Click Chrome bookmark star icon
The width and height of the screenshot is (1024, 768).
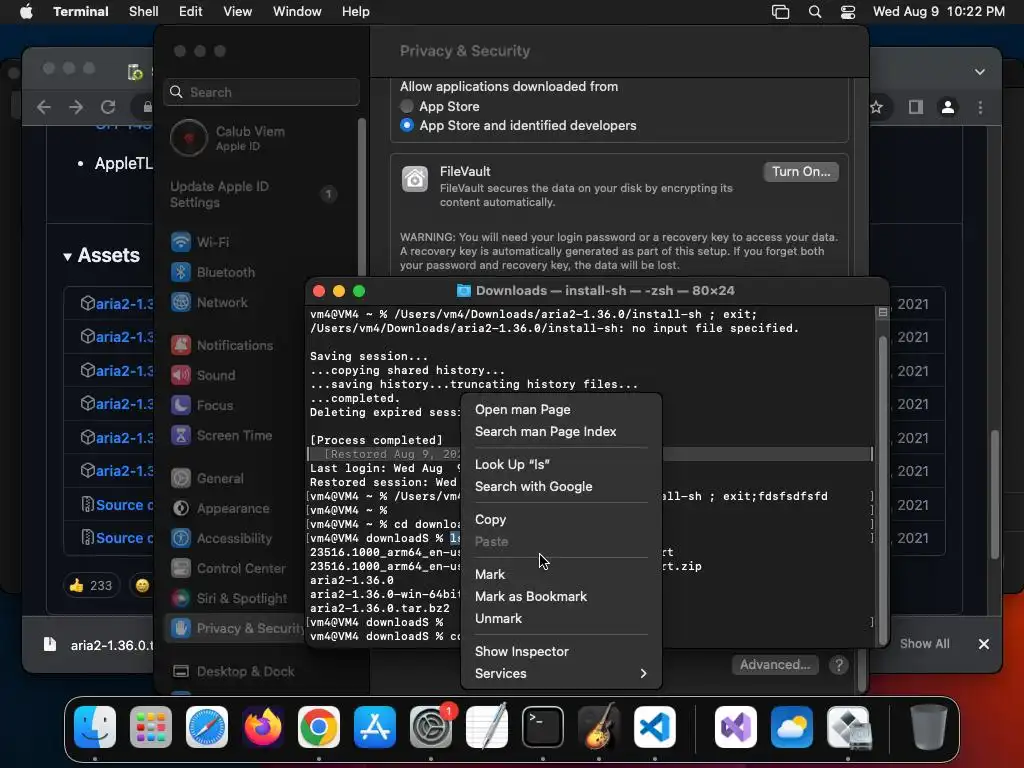[876, 107]
